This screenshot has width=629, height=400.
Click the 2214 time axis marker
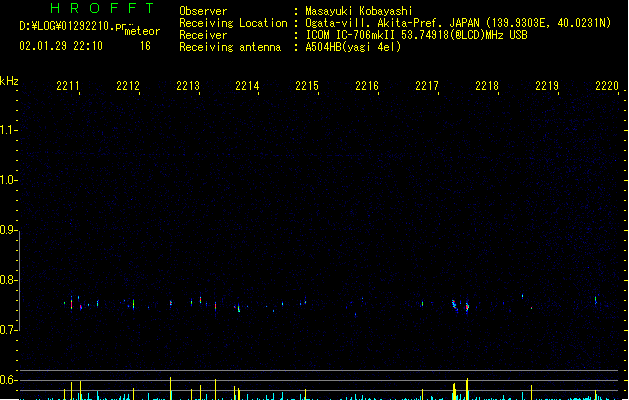coord(247,86)
